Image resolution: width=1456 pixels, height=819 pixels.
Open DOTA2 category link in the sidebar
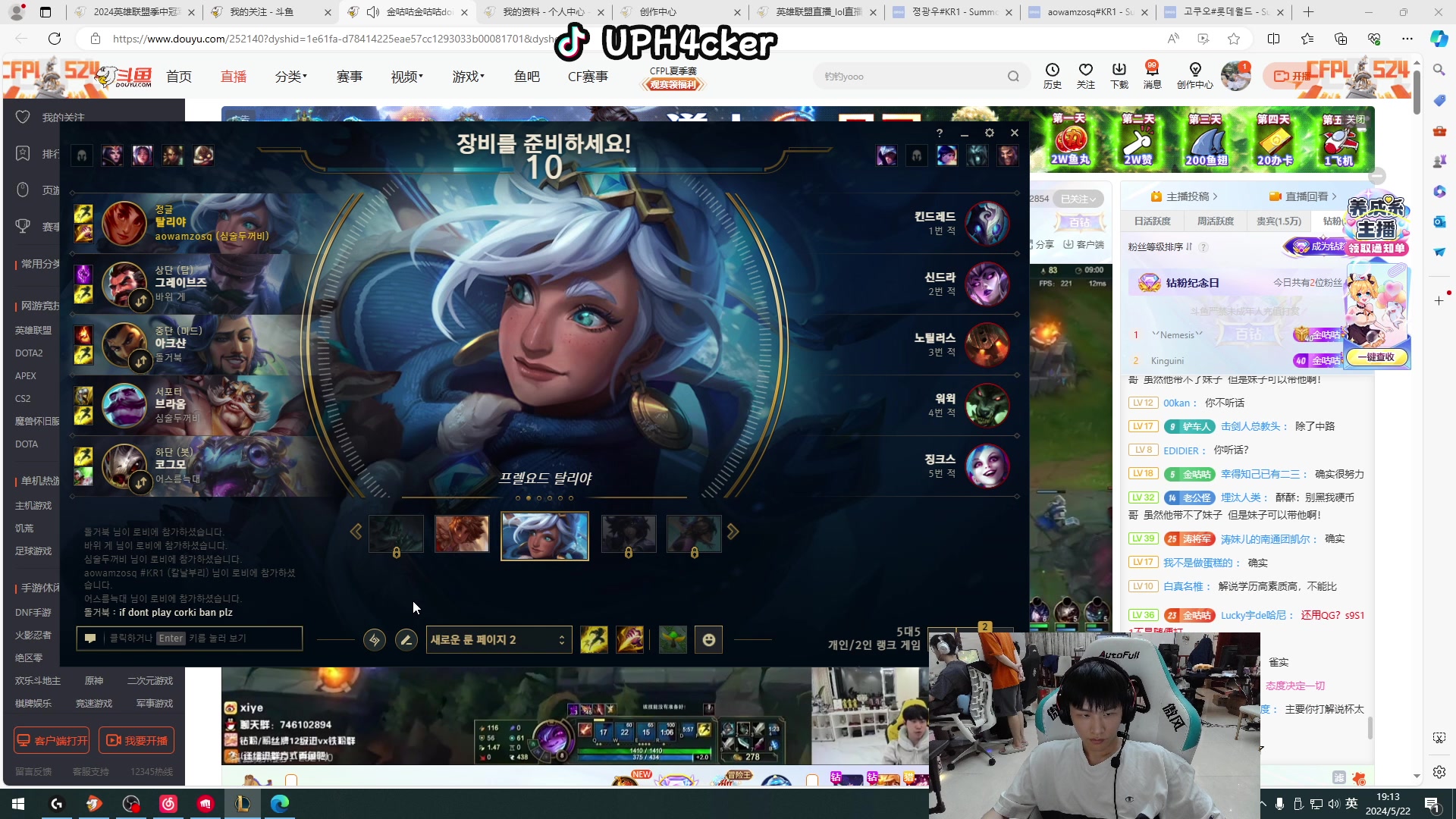29,353
